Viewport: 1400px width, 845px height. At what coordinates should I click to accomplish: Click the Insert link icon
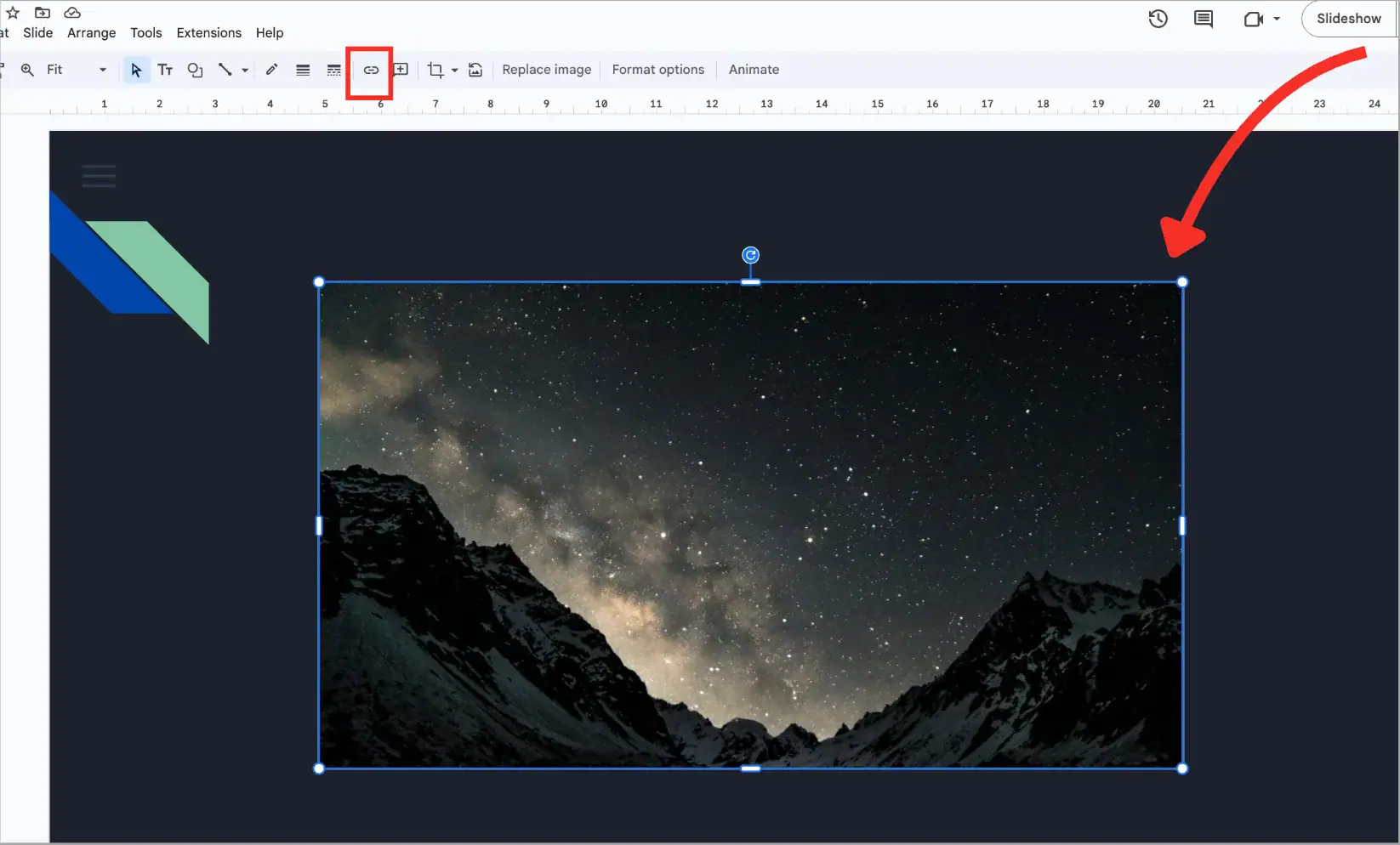(371, 70)
